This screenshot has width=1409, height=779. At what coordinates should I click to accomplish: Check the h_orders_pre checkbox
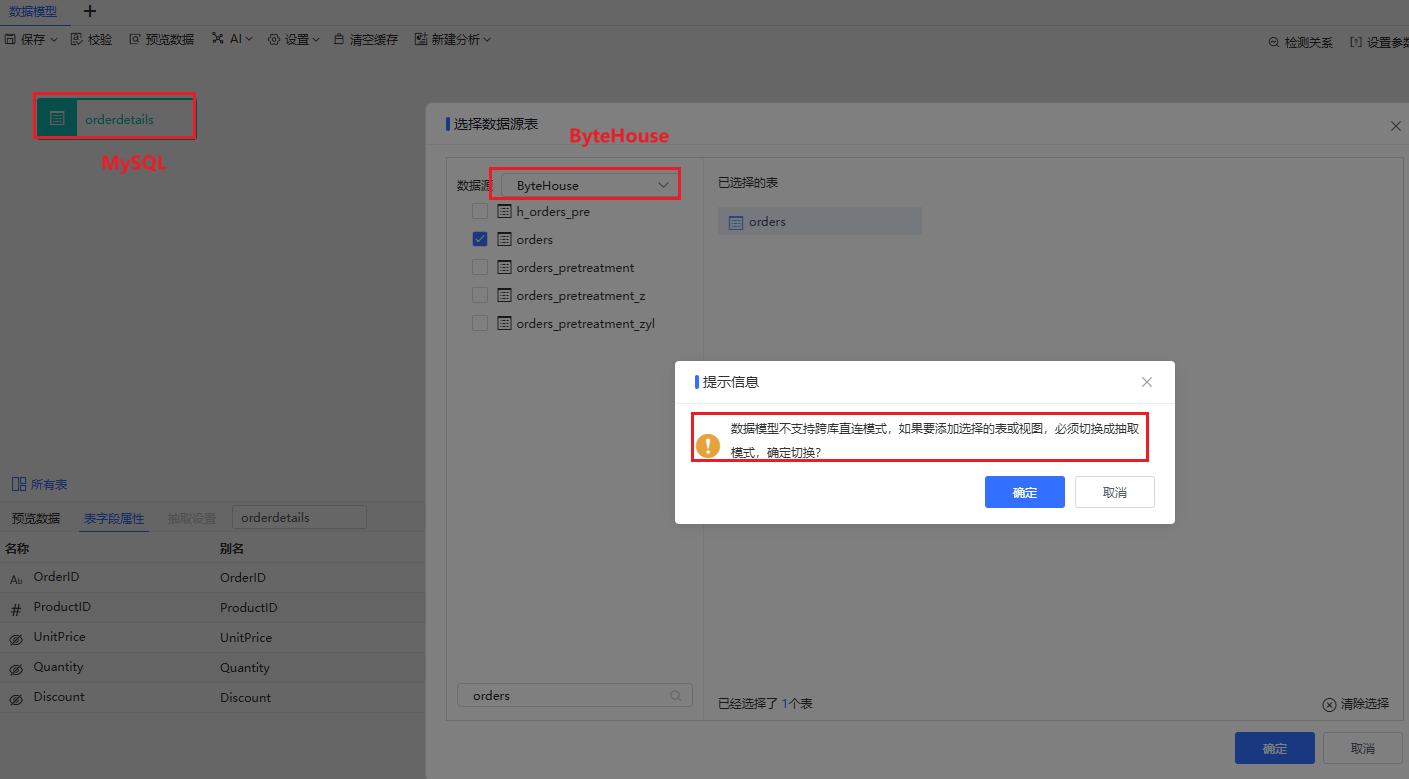(x=480, y=212)
